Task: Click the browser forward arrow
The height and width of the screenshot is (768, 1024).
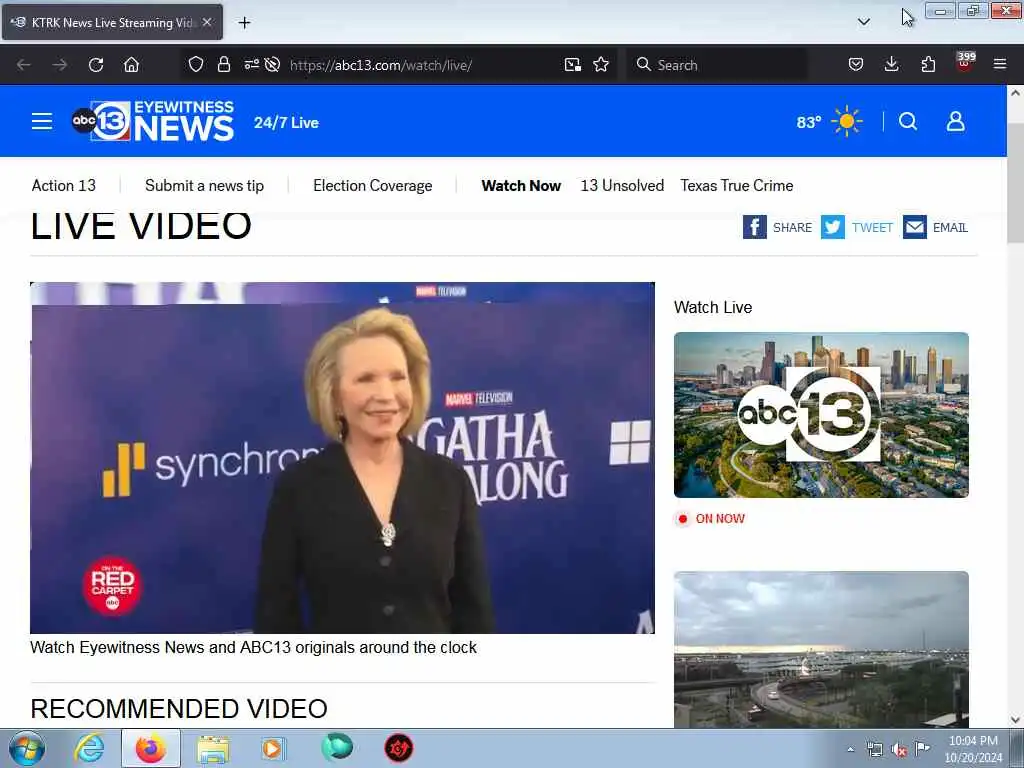Action: click(59, 65)
